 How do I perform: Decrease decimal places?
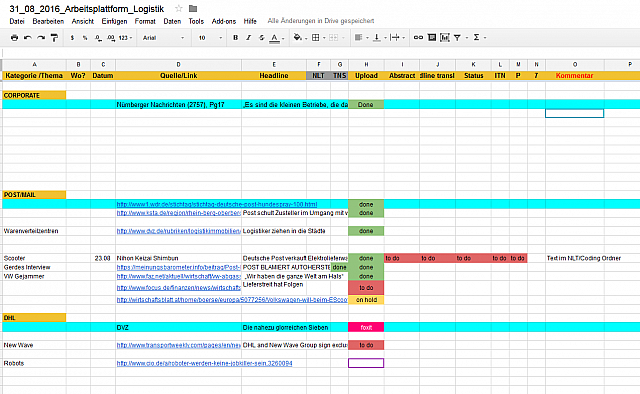(98, 38)
